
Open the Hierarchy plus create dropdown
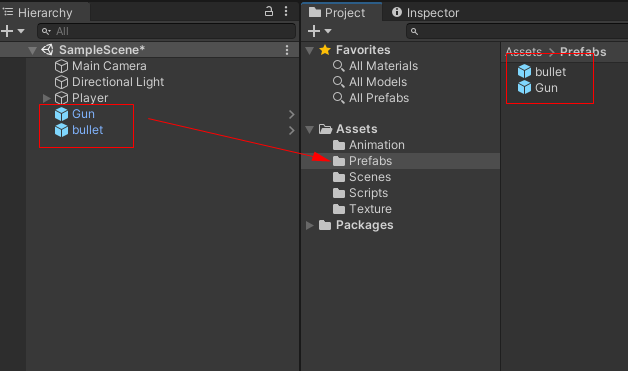click(x=13, y=31)
